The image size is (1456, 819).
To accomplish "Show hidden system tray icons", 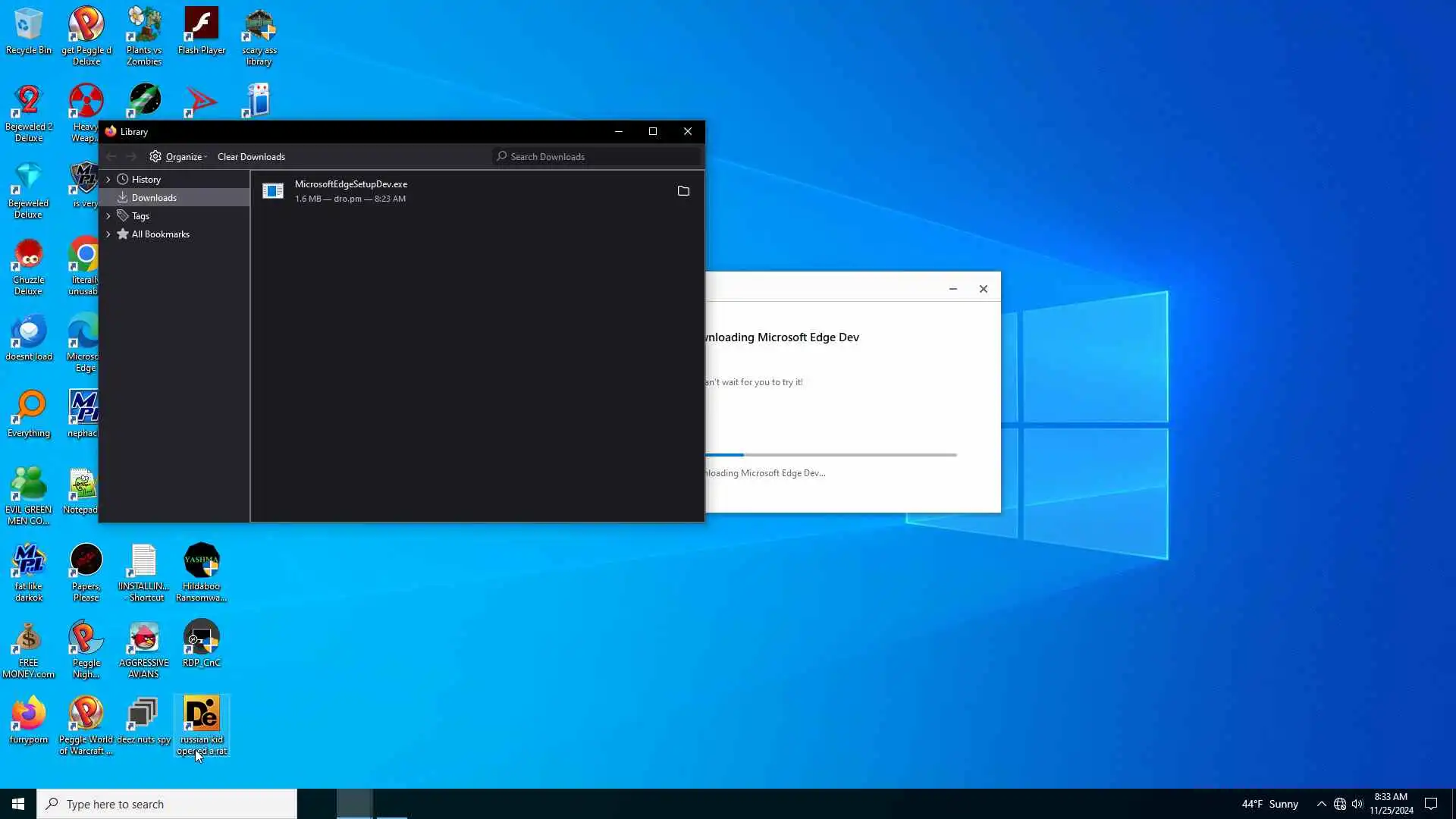I will pyautogui.click(x=1321, y=804).
